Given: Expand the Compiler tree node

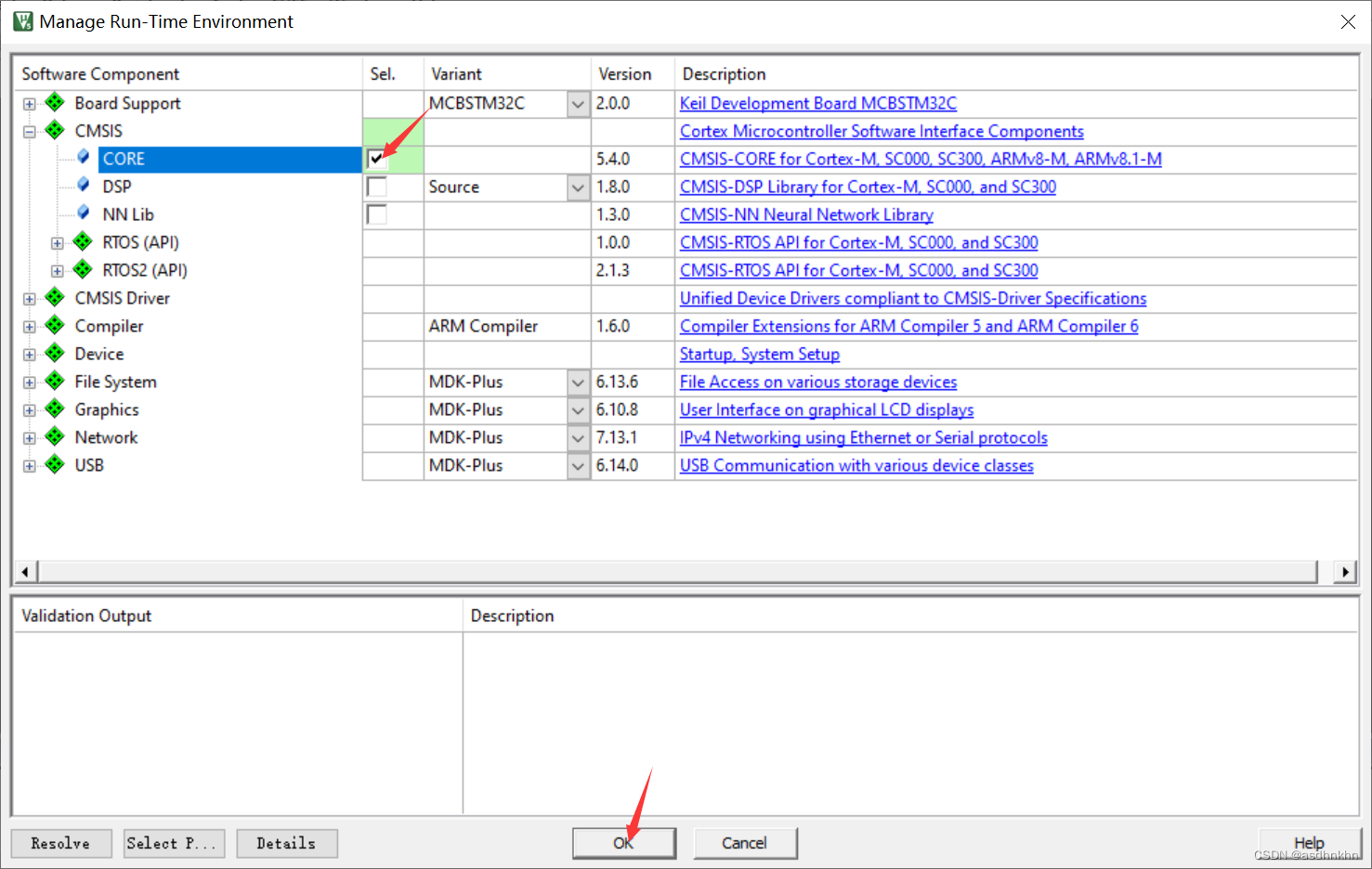Looking at the screenshot, I should (x=30, y=327).
